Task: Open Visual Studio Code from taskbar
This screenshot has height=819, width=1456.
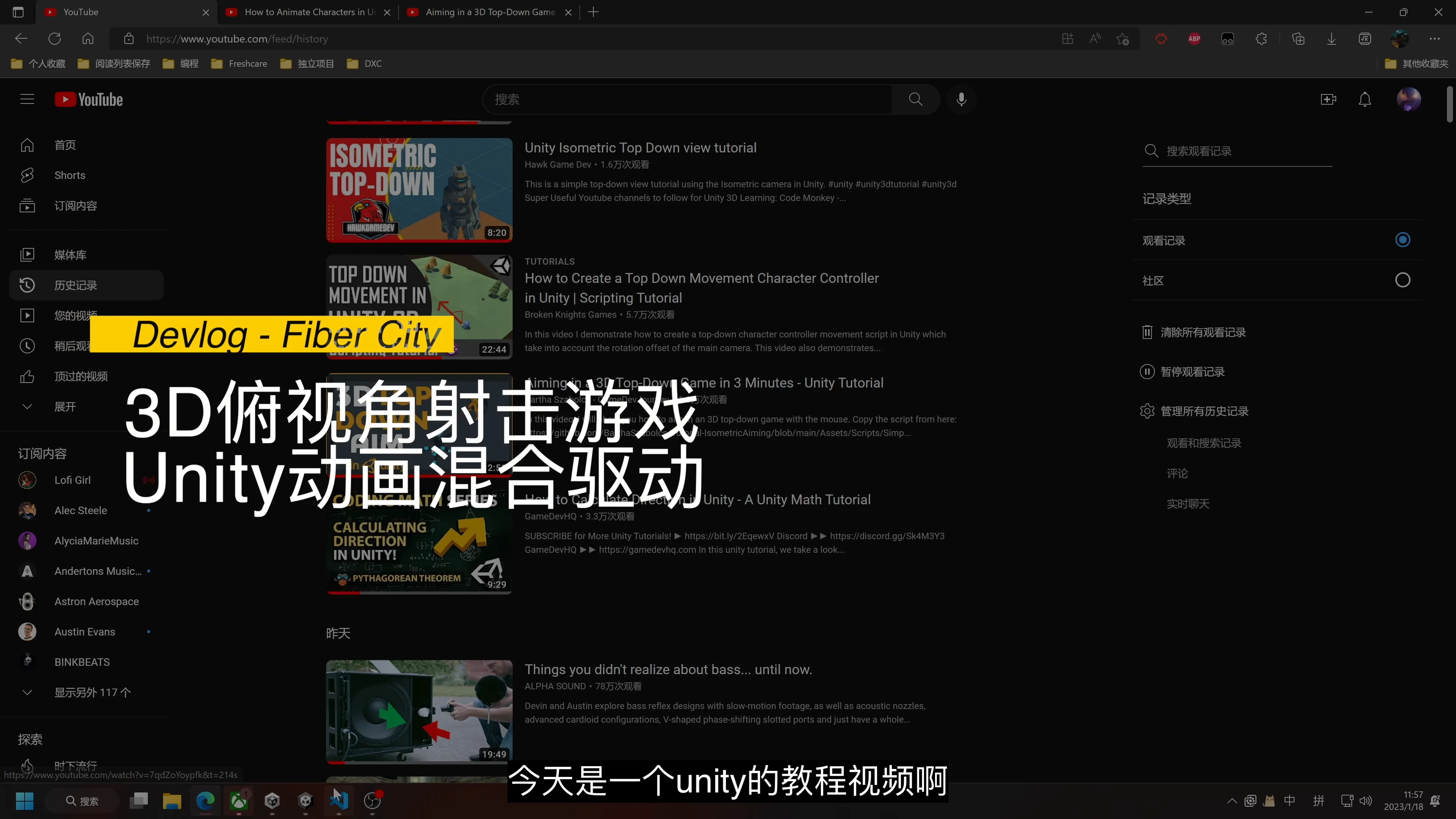Action: point(339,800)
